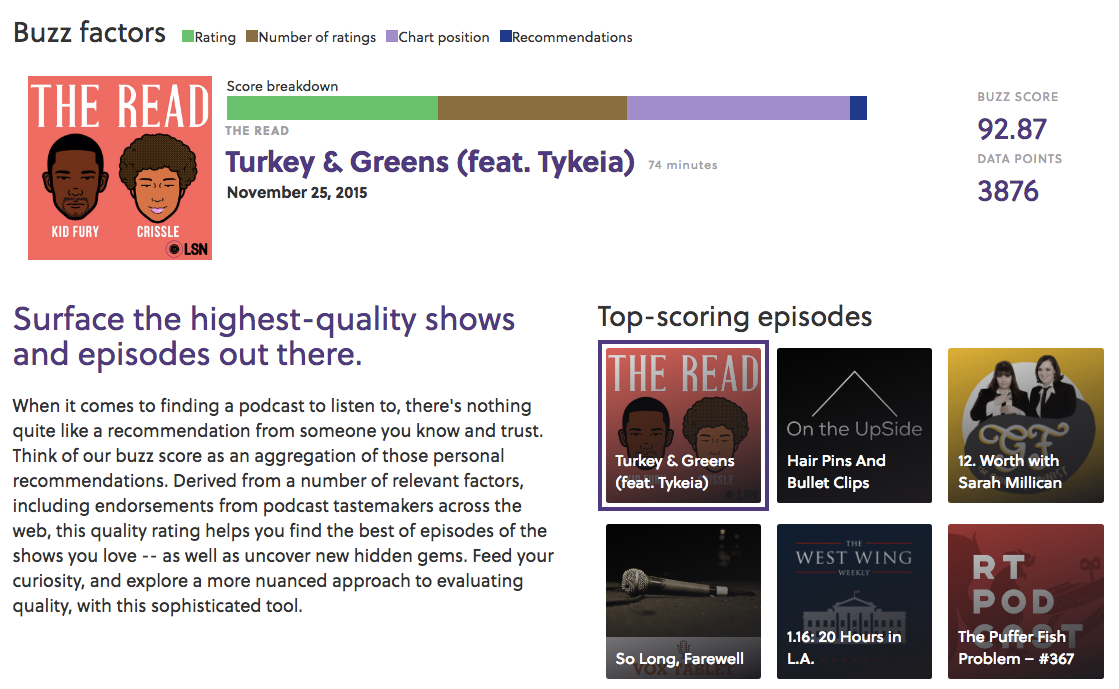This screenshot has height=689, width=1119.
Task: Select So Long, Farewell episode tile
Action: pos(684,601)
